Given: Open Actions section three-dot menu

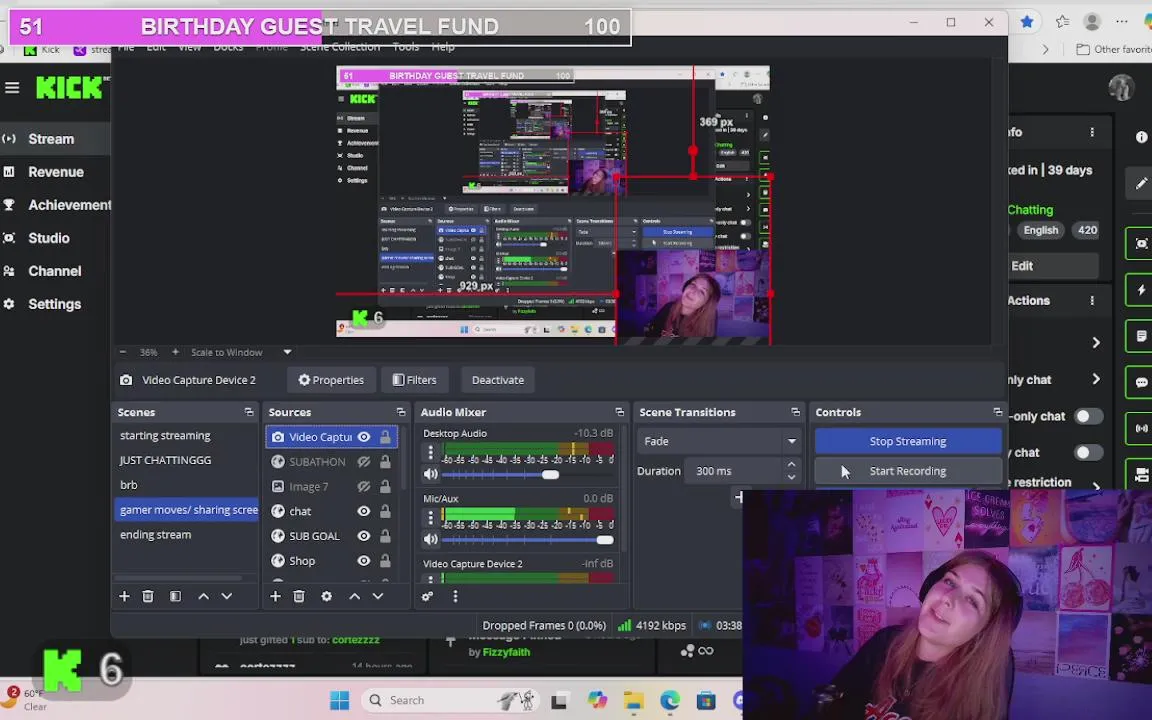Looking at the screenshot, I should click(1092, 300).
